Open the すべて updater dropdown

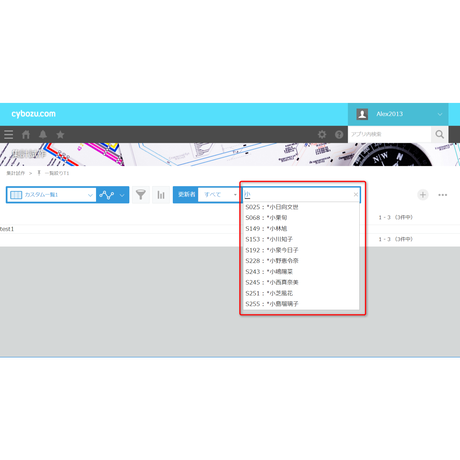(219, 195)
